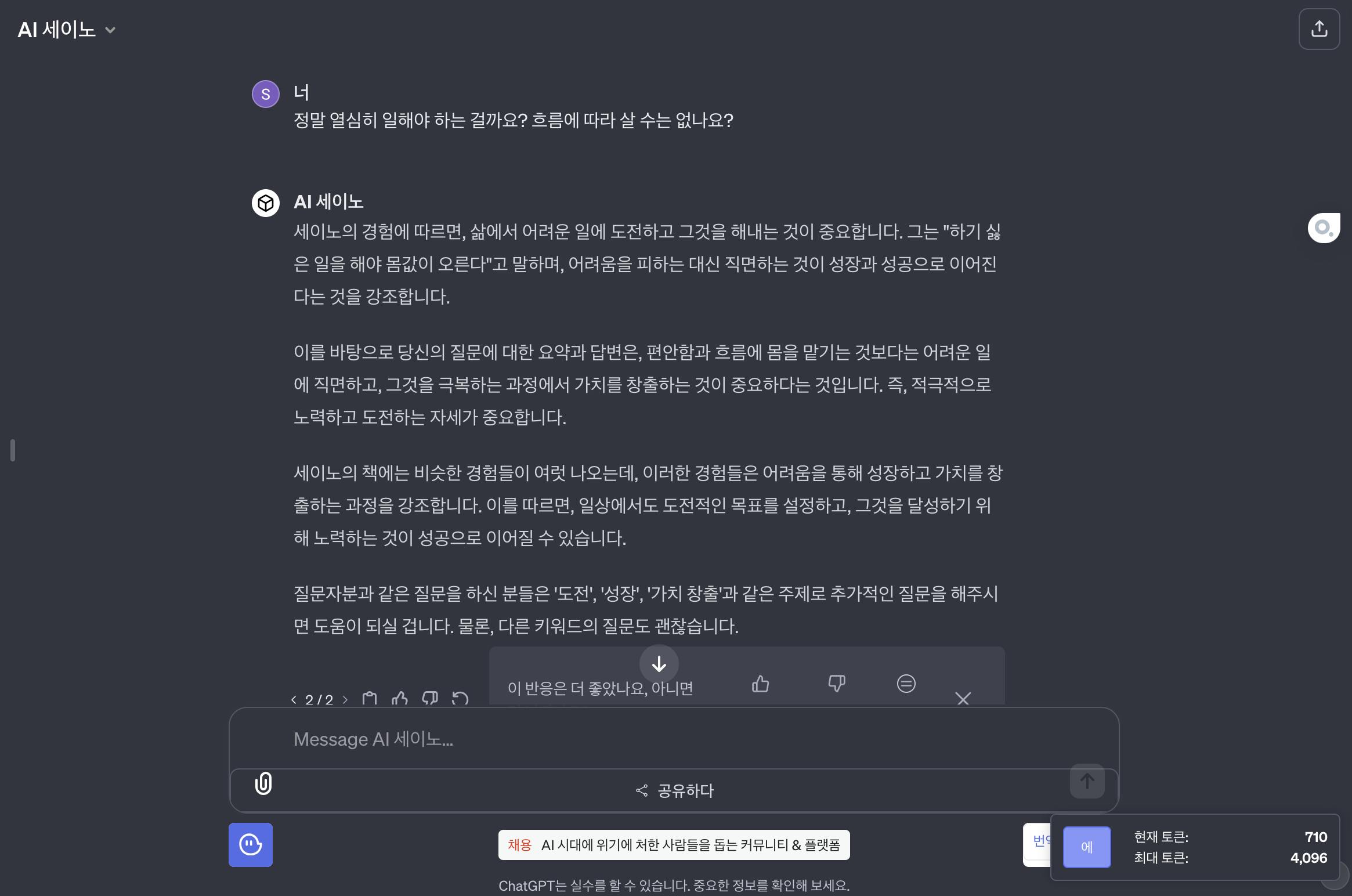
Task: Click the 공유하다 share button
Action: 674,790
